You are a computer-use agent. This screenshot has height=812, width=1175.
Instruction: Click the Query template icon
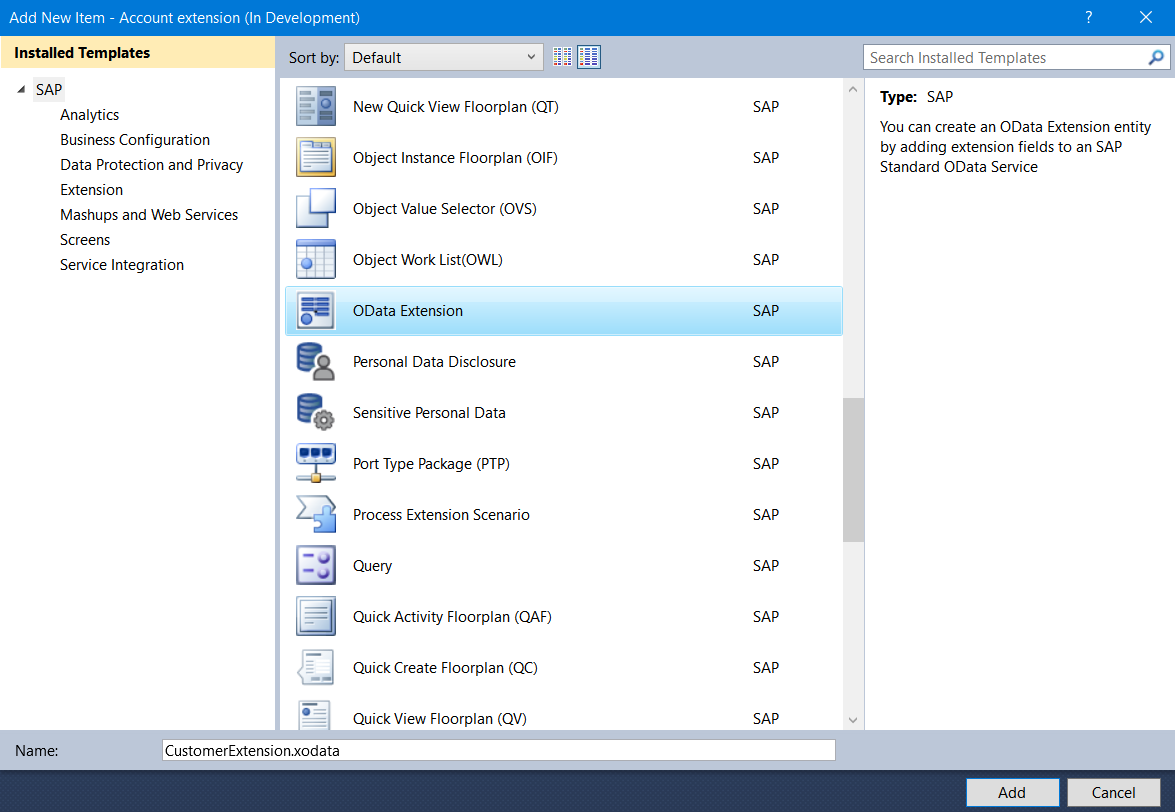(x=316, y=566)
